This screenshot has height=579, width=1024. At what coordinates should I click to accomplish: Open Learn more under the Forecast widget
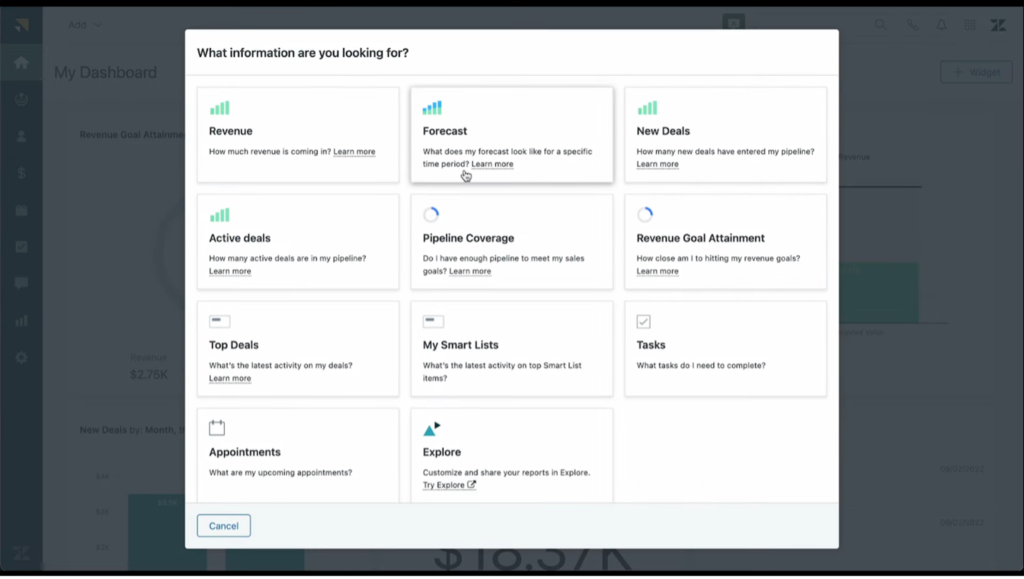point(492,163)
